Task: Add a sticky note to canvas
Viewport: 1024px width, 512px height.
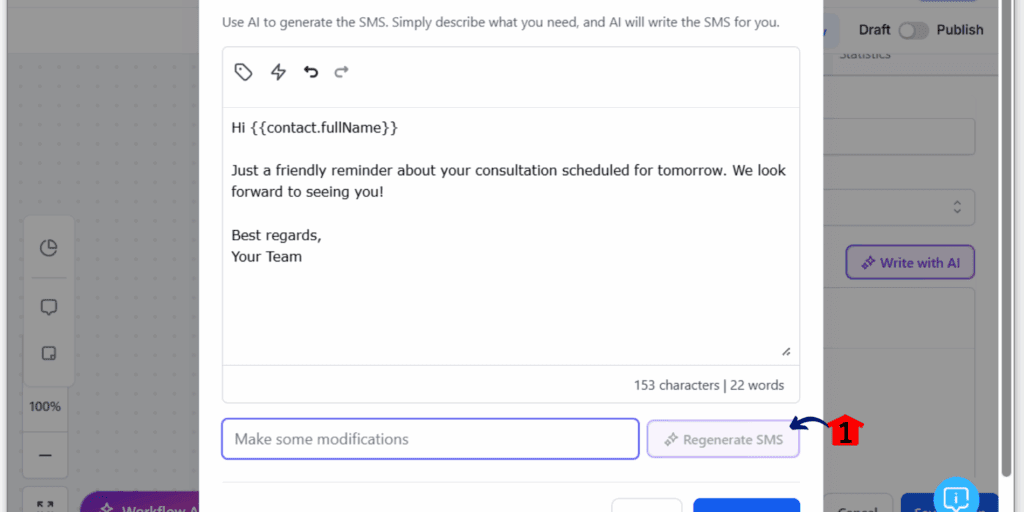Action: [49, 353]
